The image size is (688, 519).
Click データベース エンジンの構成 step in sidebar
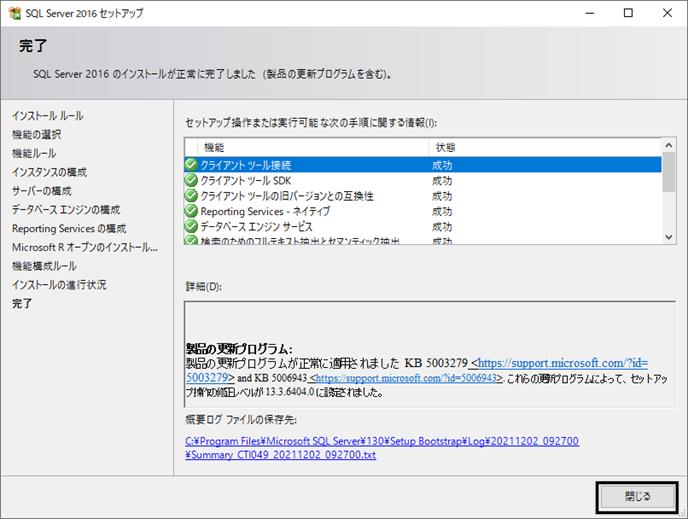click(x=66, y=210)
